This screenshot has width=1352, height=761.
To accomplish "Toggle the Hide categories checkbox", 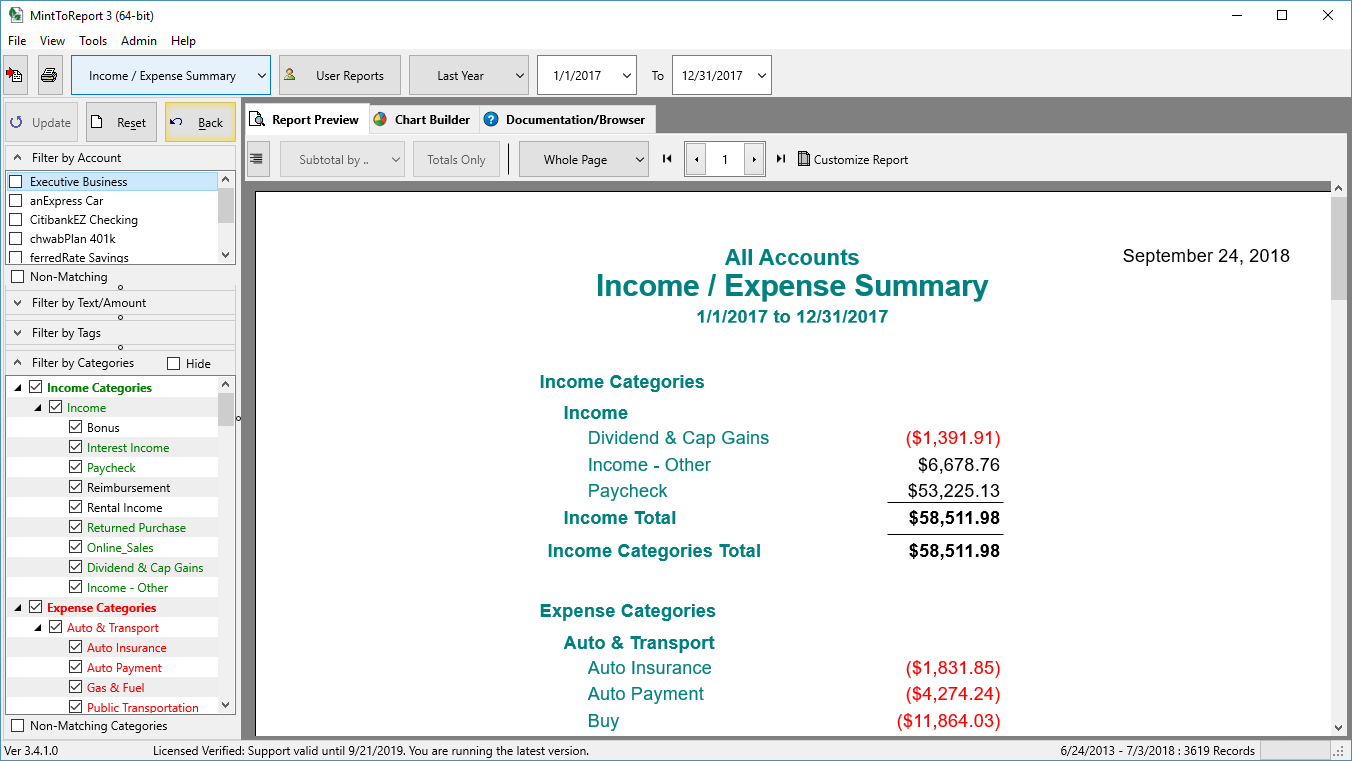I will click(174, 363).
